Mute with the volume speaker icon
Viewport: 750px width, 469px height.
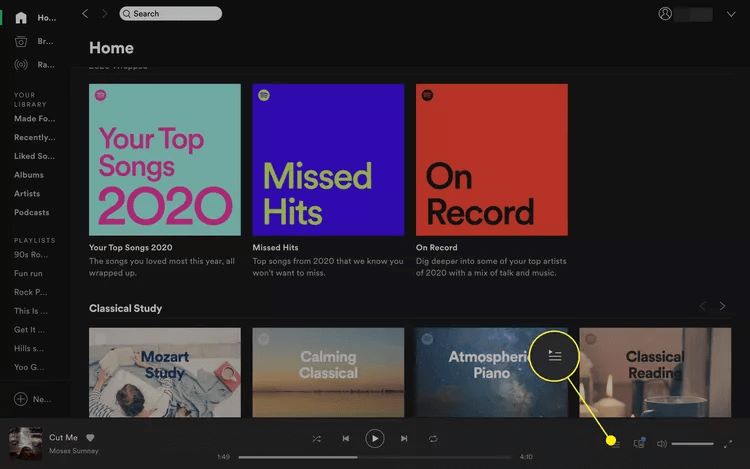(x=662, y=444)
